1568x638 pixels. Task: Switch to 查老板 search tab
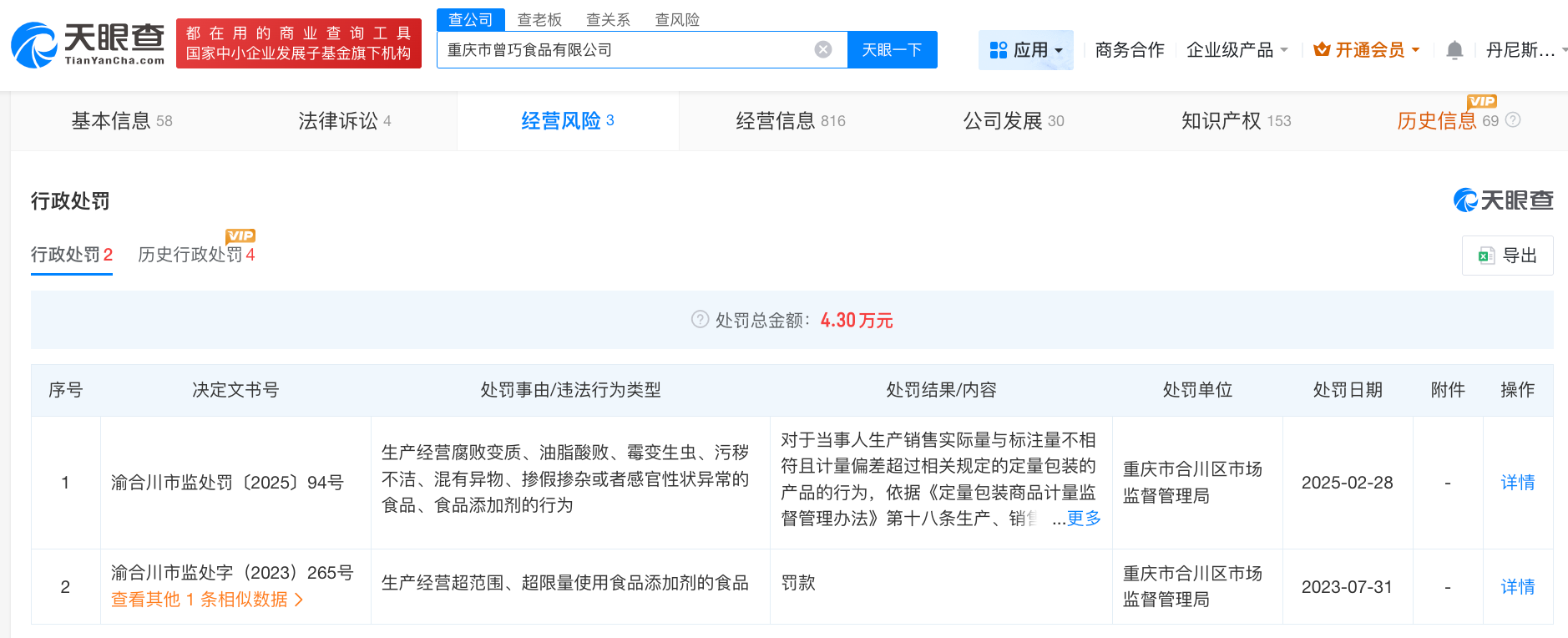click(x=539, y=19)
